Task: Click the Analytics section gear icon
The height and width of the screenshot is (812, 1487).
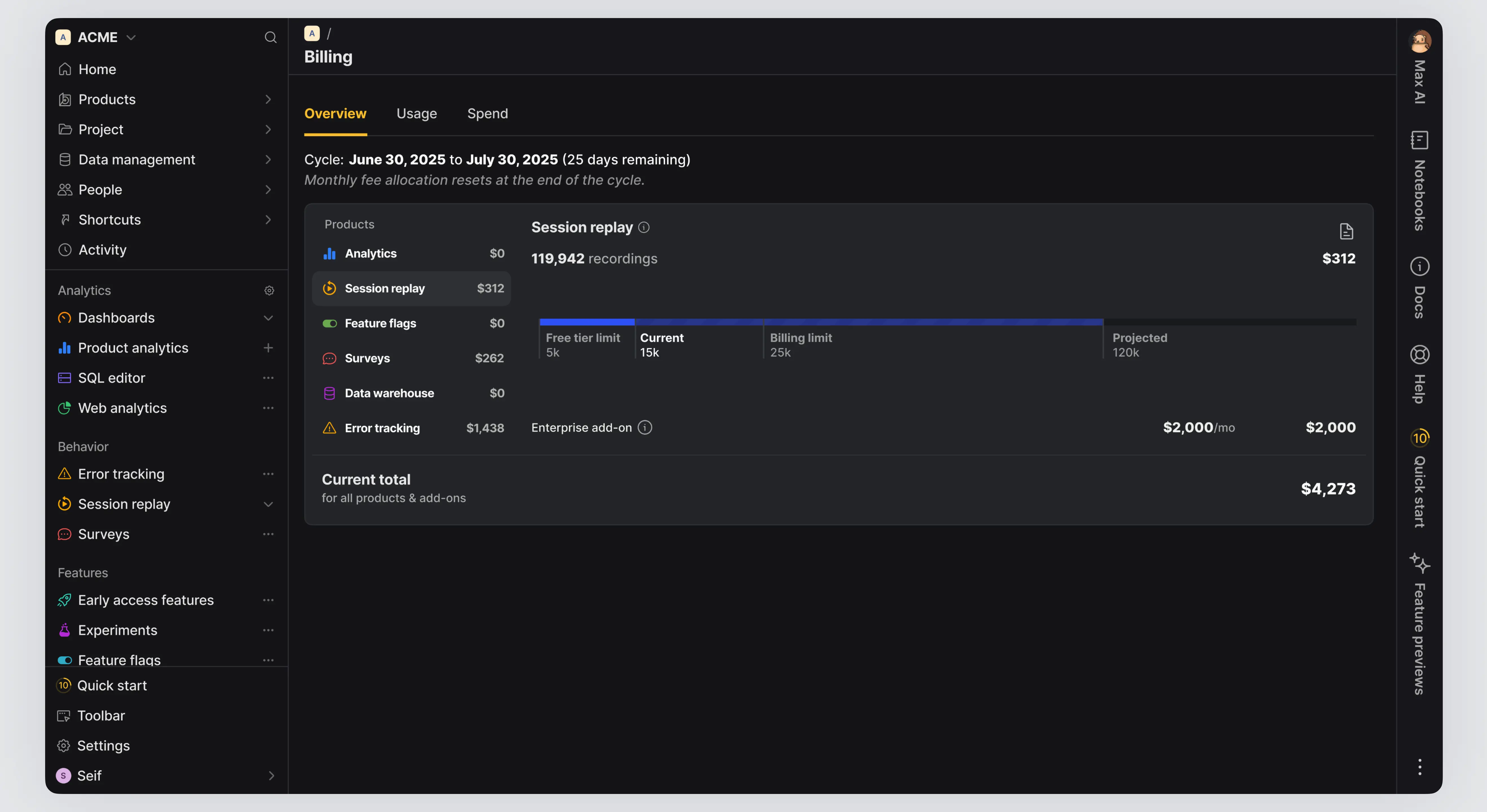Action: 269,290
